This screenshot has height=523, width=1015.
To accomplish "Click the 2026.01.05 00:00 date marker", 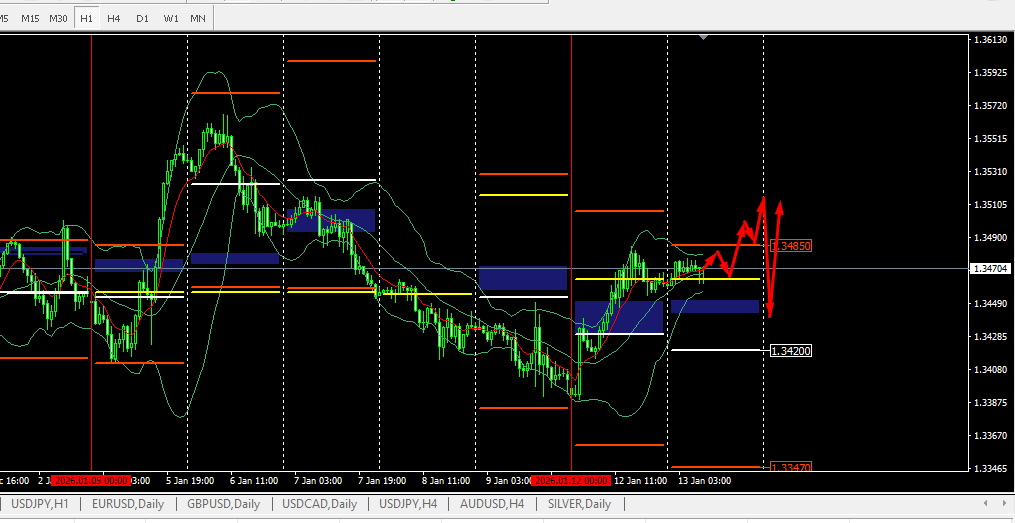I will [91, 481].
